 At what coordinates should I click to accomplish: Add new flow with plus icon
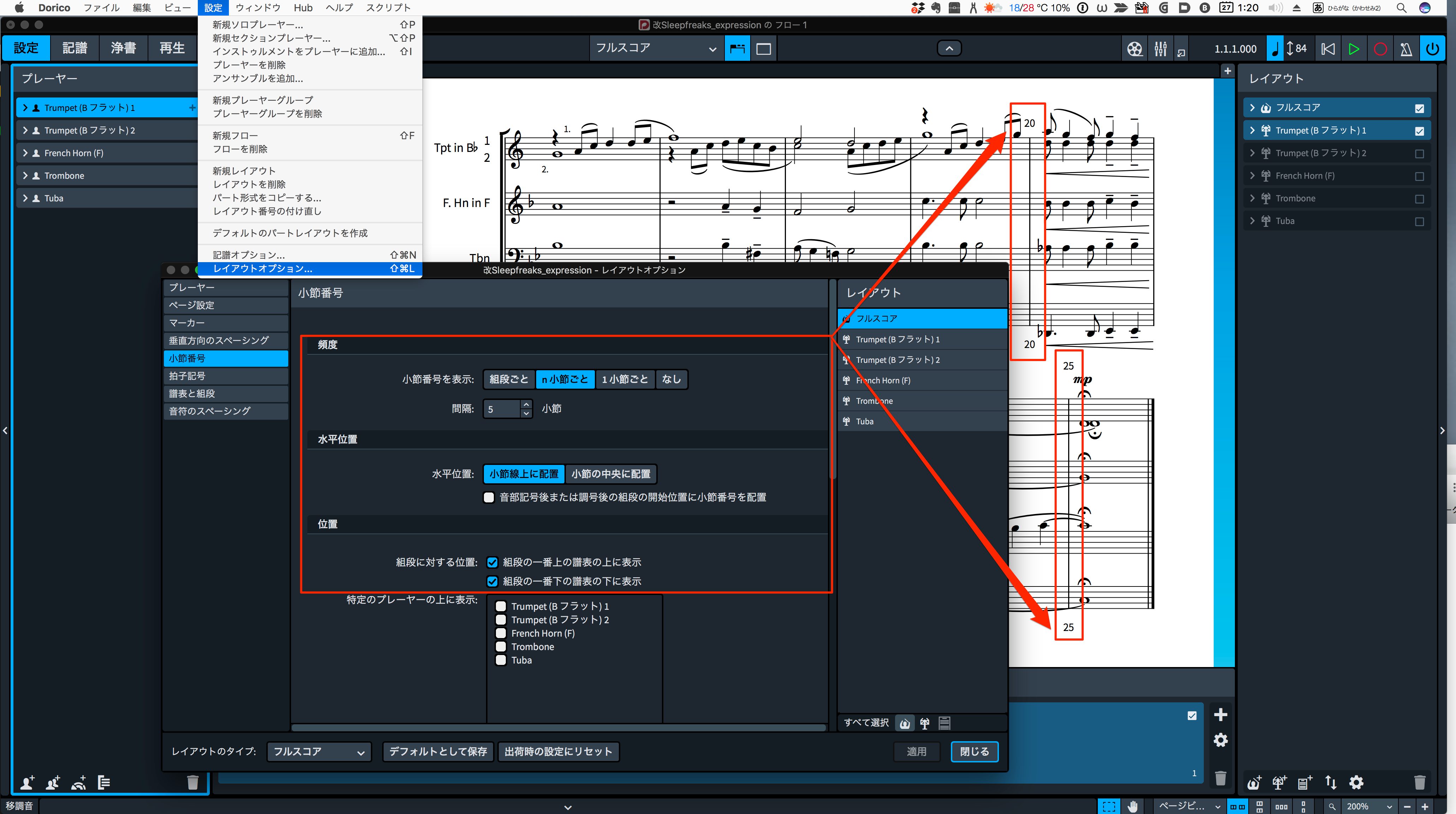click(1220, 714)
